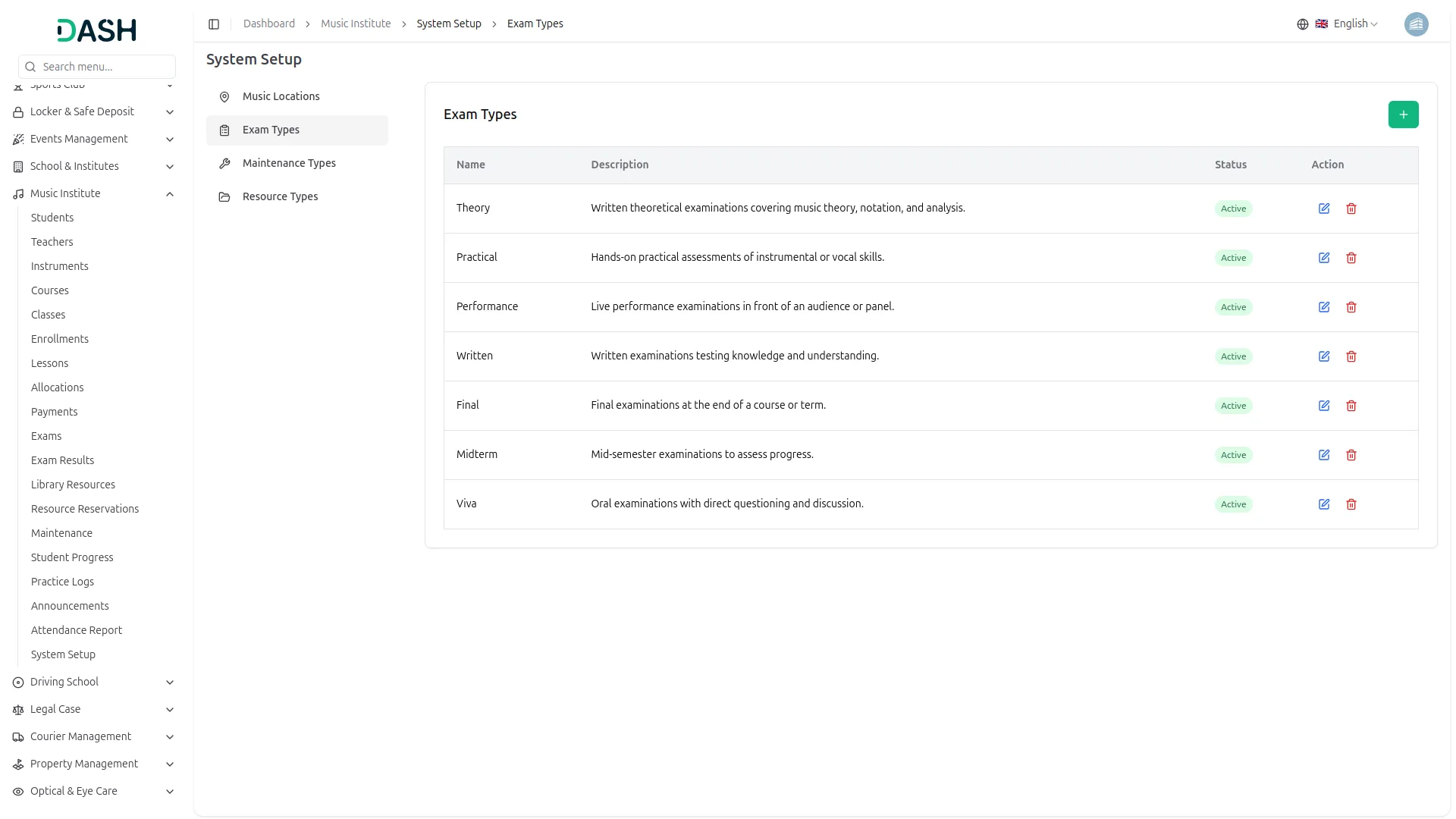
Task: Delete the Midterm exam type
Action: click(1351, 455)
